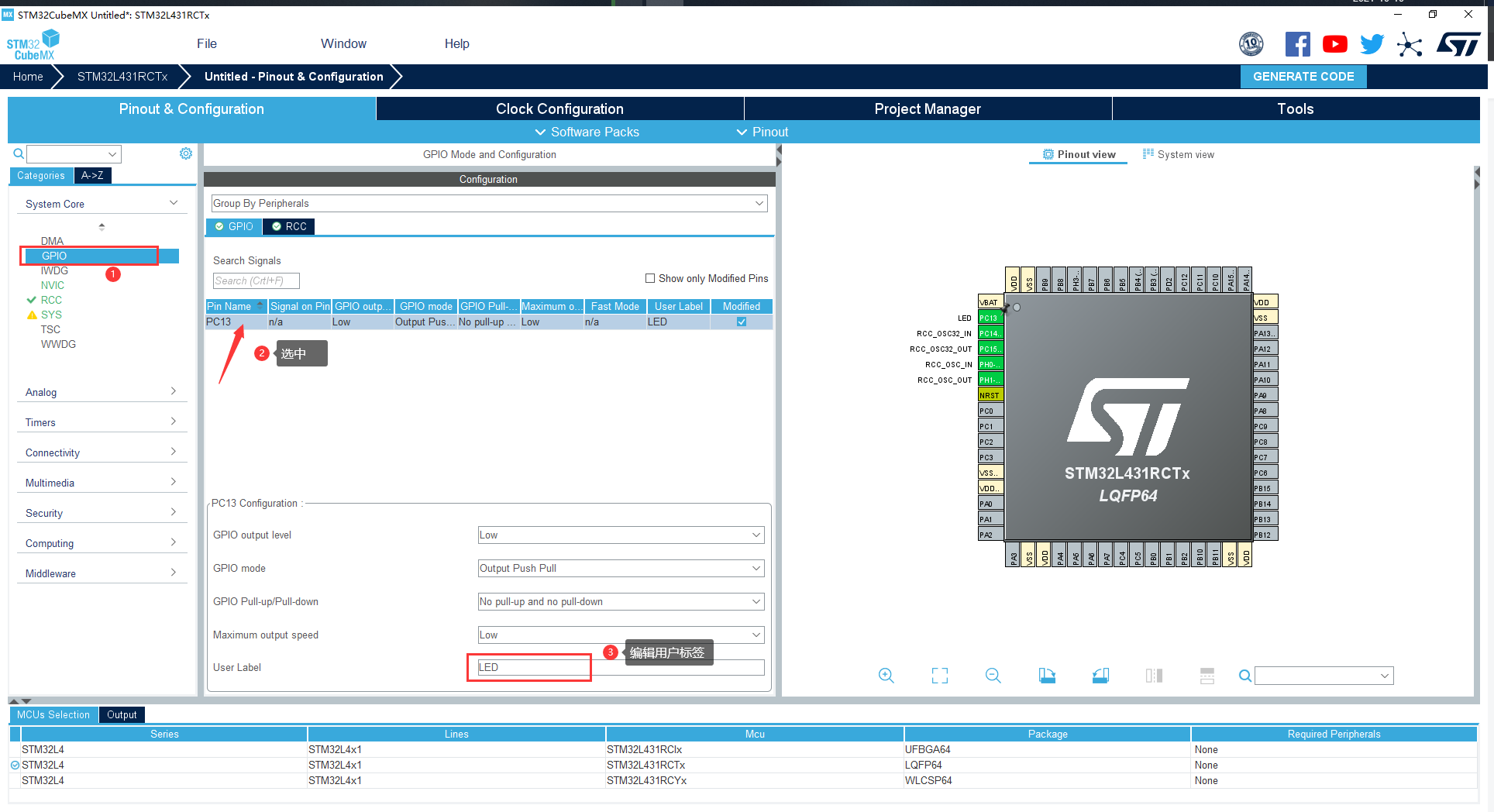
Task: Click the zoom out magnifier icon
Action: 993,676
